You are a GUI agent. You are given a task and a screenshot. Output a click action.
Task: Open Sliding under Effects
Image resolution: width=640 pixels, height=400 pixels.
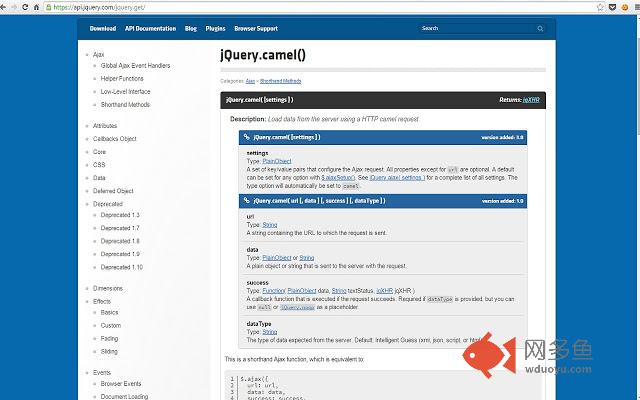click(x=109, y=352)
